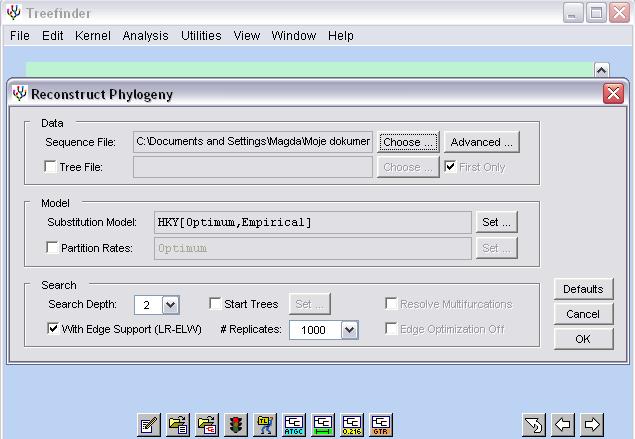Screen dimensions: 635x439
Task: Uncheck the First Only checkbox
Action: [x=450, y=166]
